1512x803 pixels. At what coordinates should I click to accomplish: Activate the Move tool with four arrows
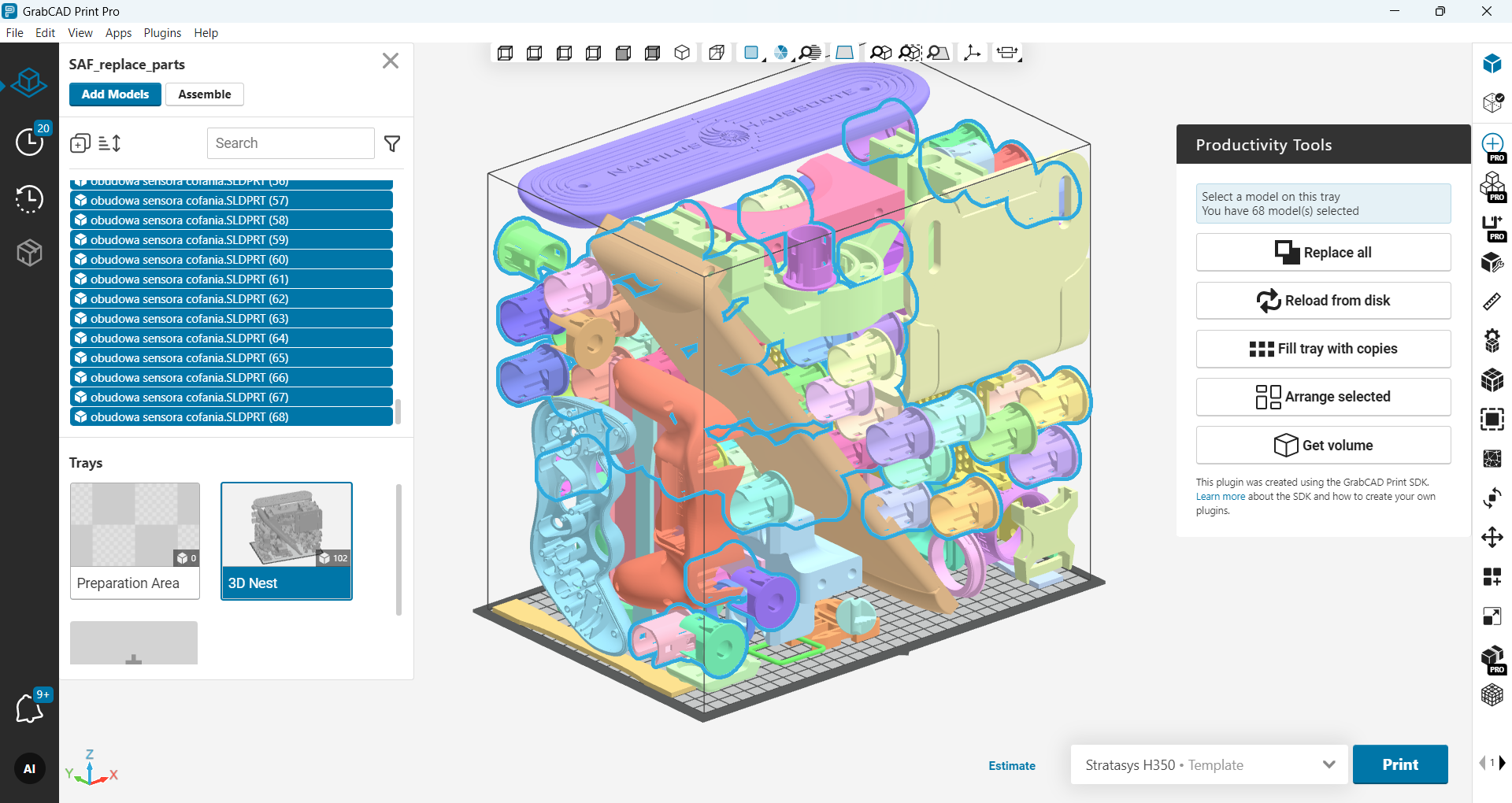click(x=1492, y=538)
